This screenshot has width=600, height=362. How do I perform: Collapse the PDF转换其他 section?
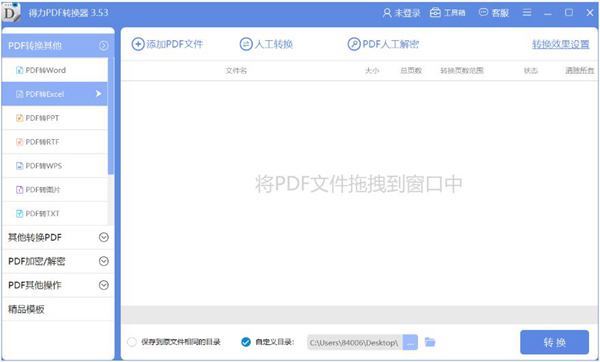point(103,46)
